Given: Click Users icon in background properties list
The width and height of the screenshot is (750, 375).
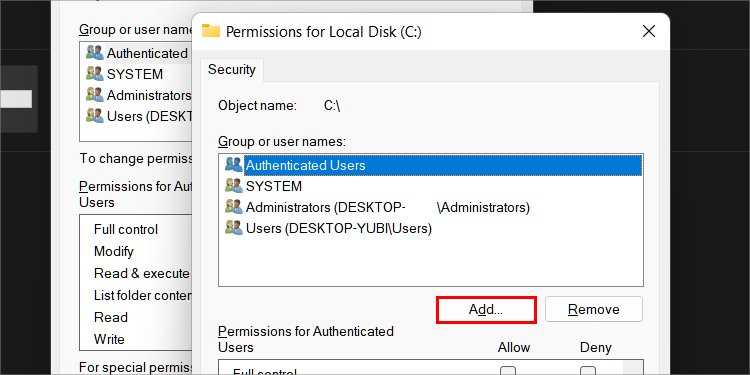Looking at the screenshot, I should point(94,116).
